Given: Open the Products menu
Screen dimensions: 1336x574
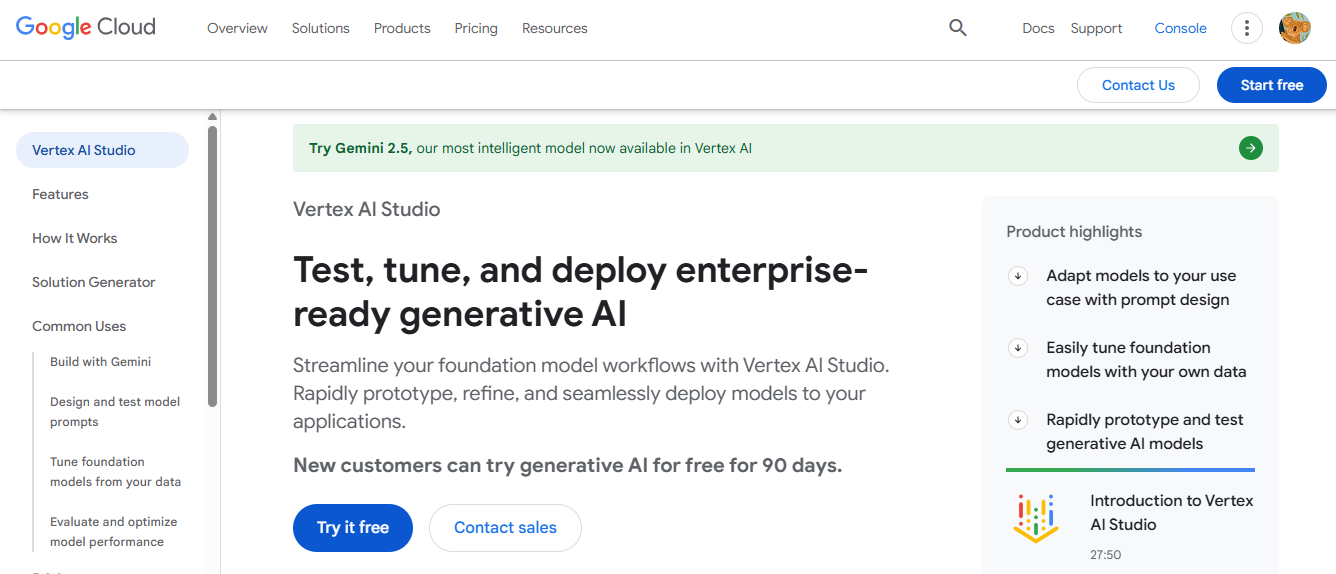Looking at the screenshot, I should [x=402, y=28].
